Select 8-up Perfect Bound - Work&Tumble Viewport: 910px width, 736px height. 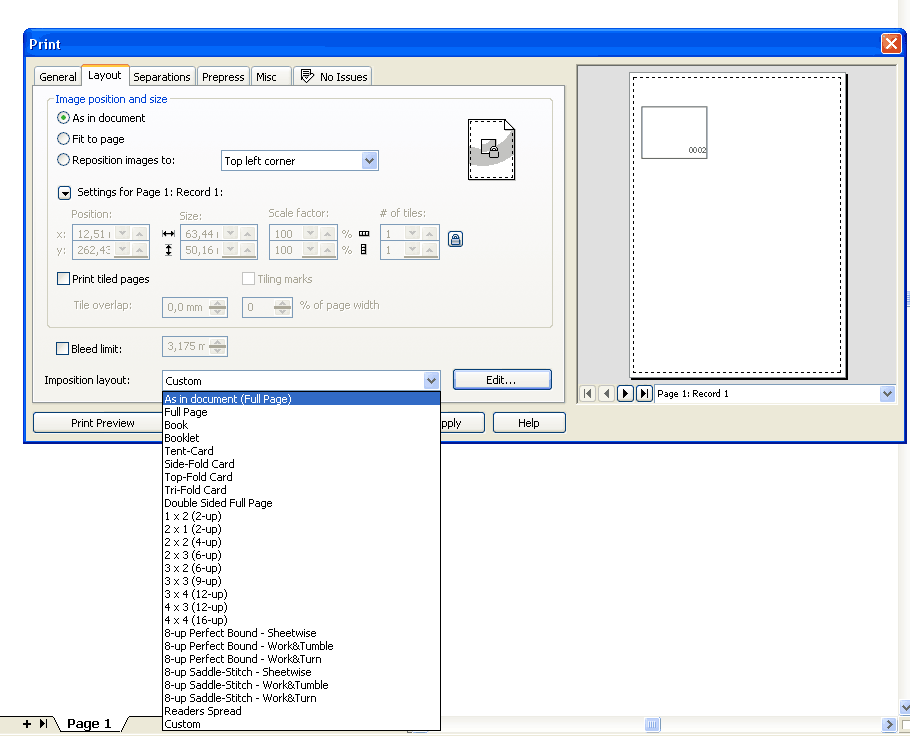tap(301, 646)
